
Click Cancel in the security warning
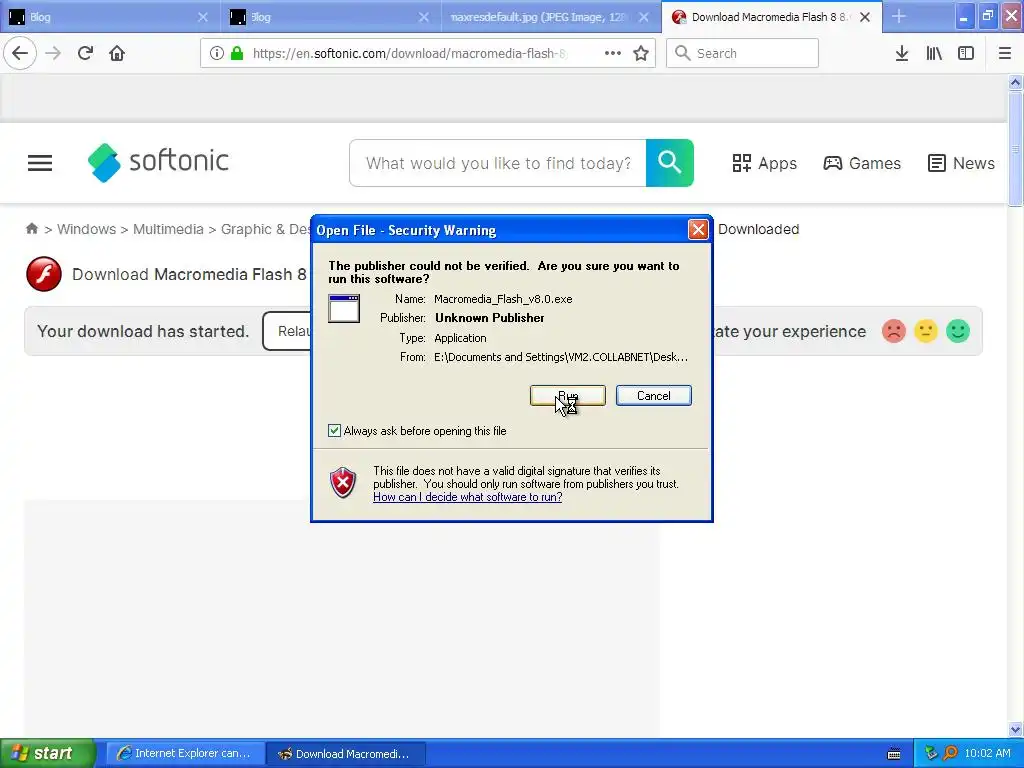(x=654, y=395)
